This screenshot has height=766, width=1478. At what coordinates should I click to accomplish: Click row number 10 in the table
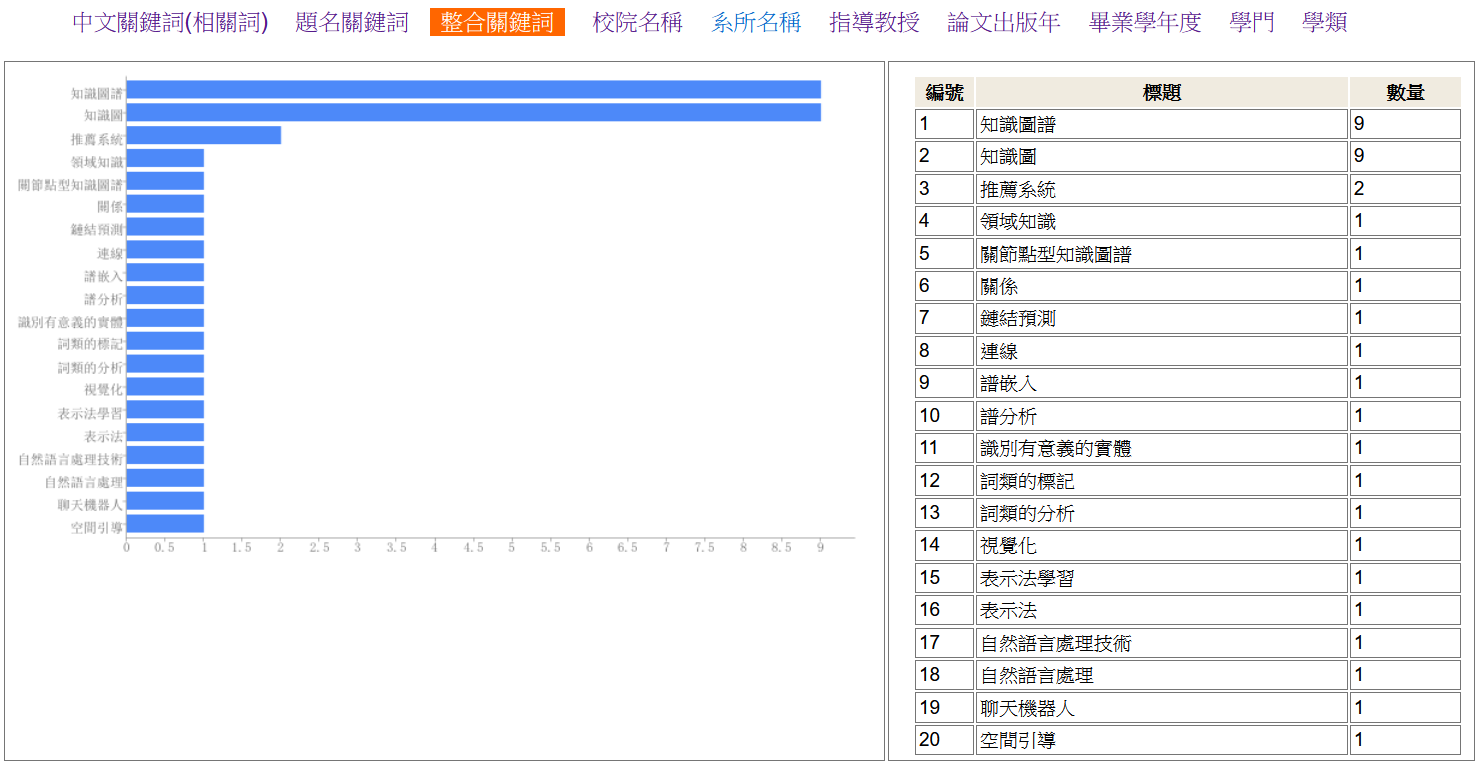(x=944, y=416)
